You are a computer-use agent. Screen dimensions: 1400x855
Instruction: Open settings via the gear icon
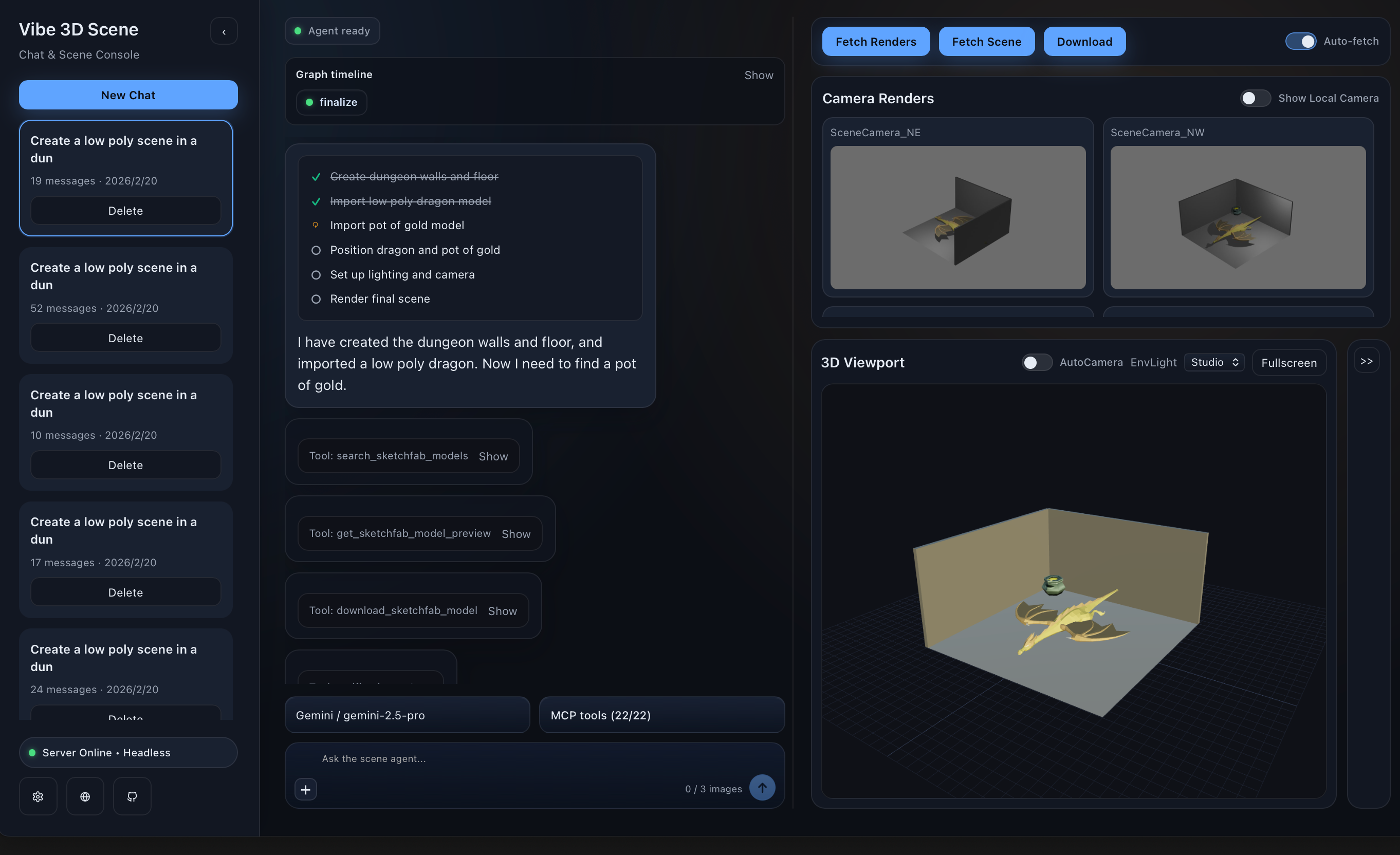pos(38,796)
